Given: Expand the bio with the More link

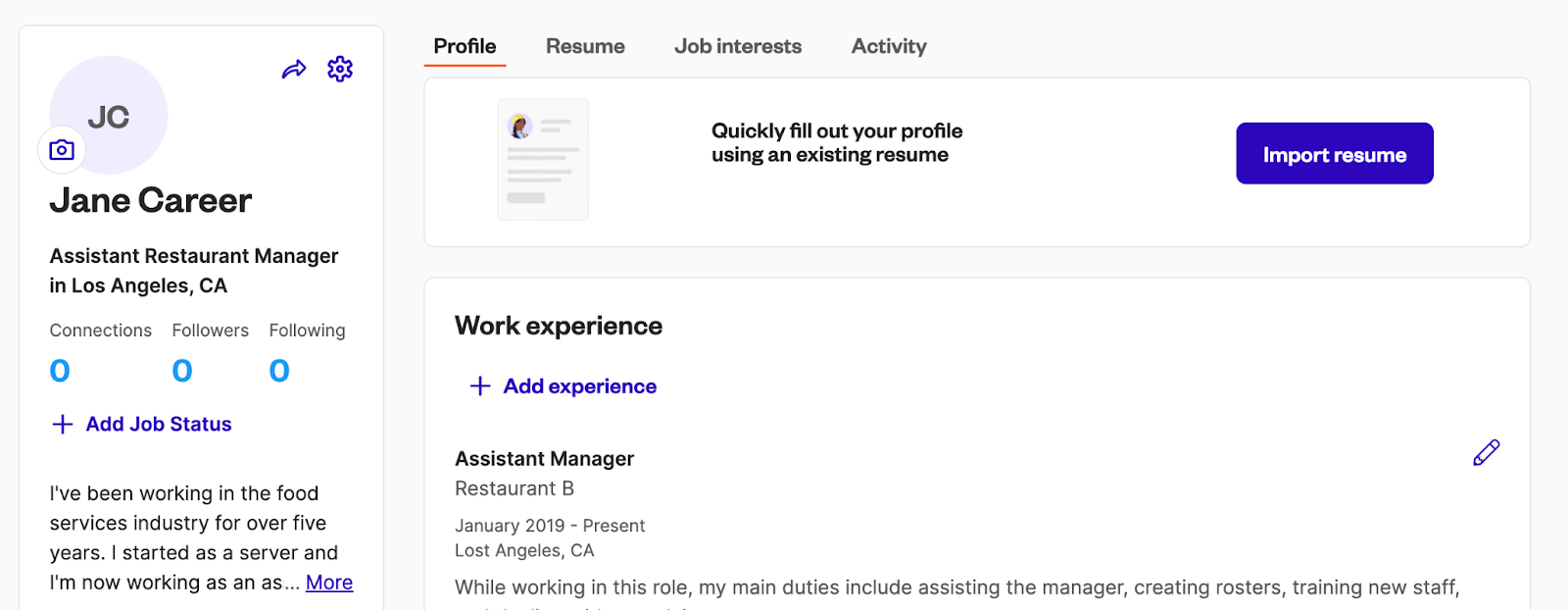Looking at the screenshot, I should pos(329,583).
